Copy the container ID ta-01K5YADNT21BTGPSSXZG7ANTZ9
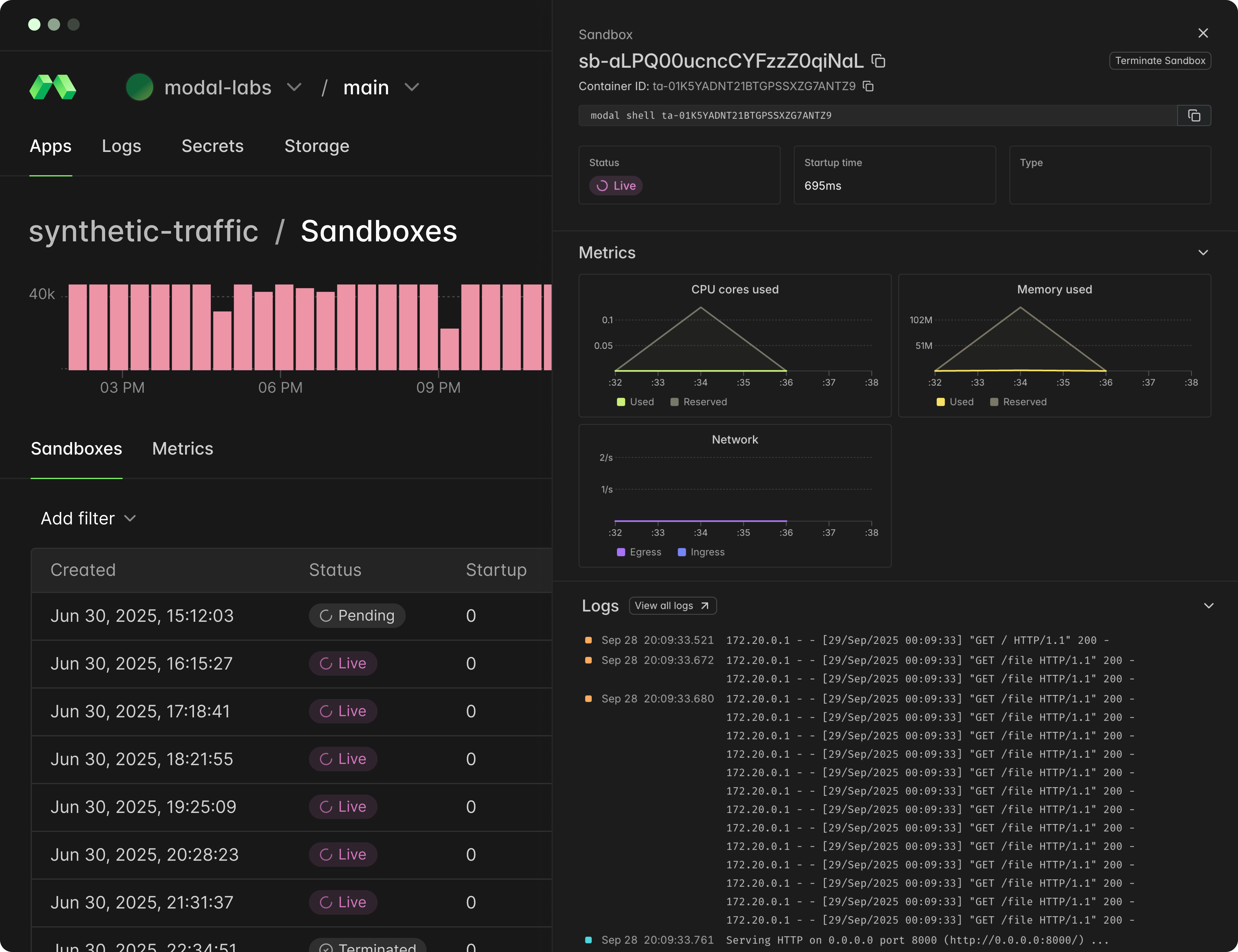 click(x=868, y=86)
